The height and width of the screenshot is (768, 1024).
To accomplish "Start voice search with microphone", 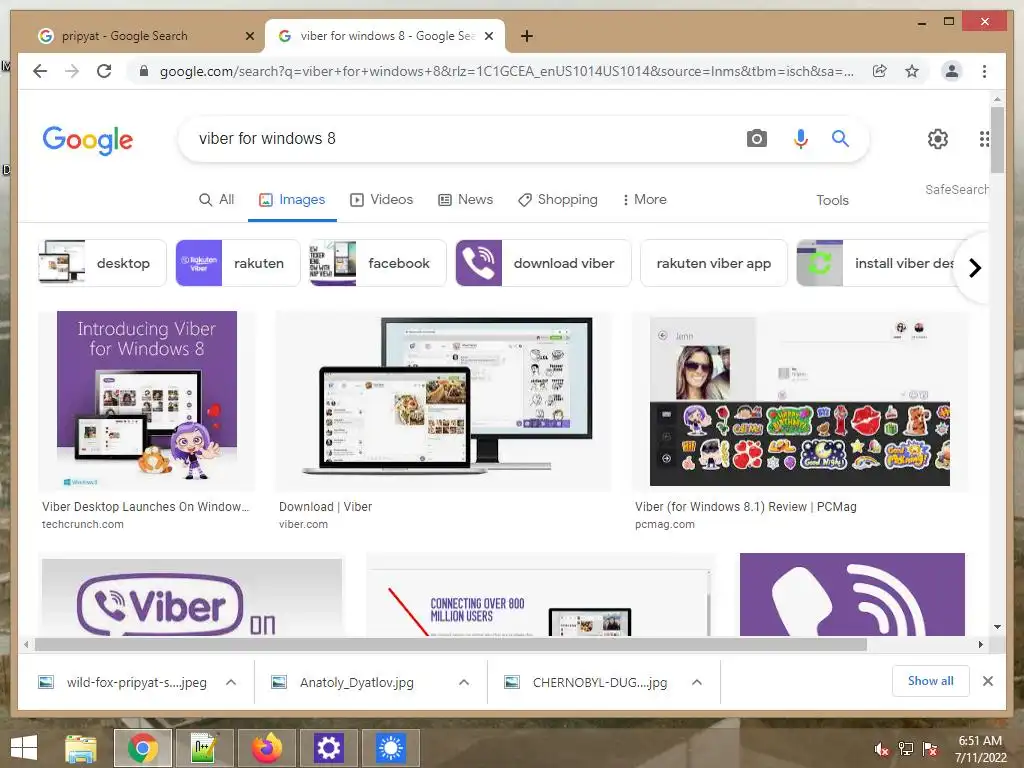I will (801, 138).
